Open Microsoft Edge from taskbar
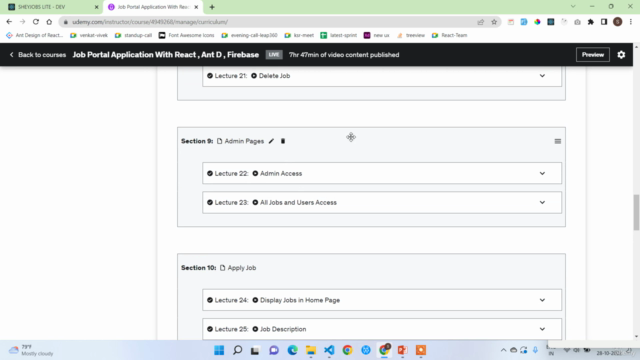Screen dimensions: 640x360 pos(292,350)
